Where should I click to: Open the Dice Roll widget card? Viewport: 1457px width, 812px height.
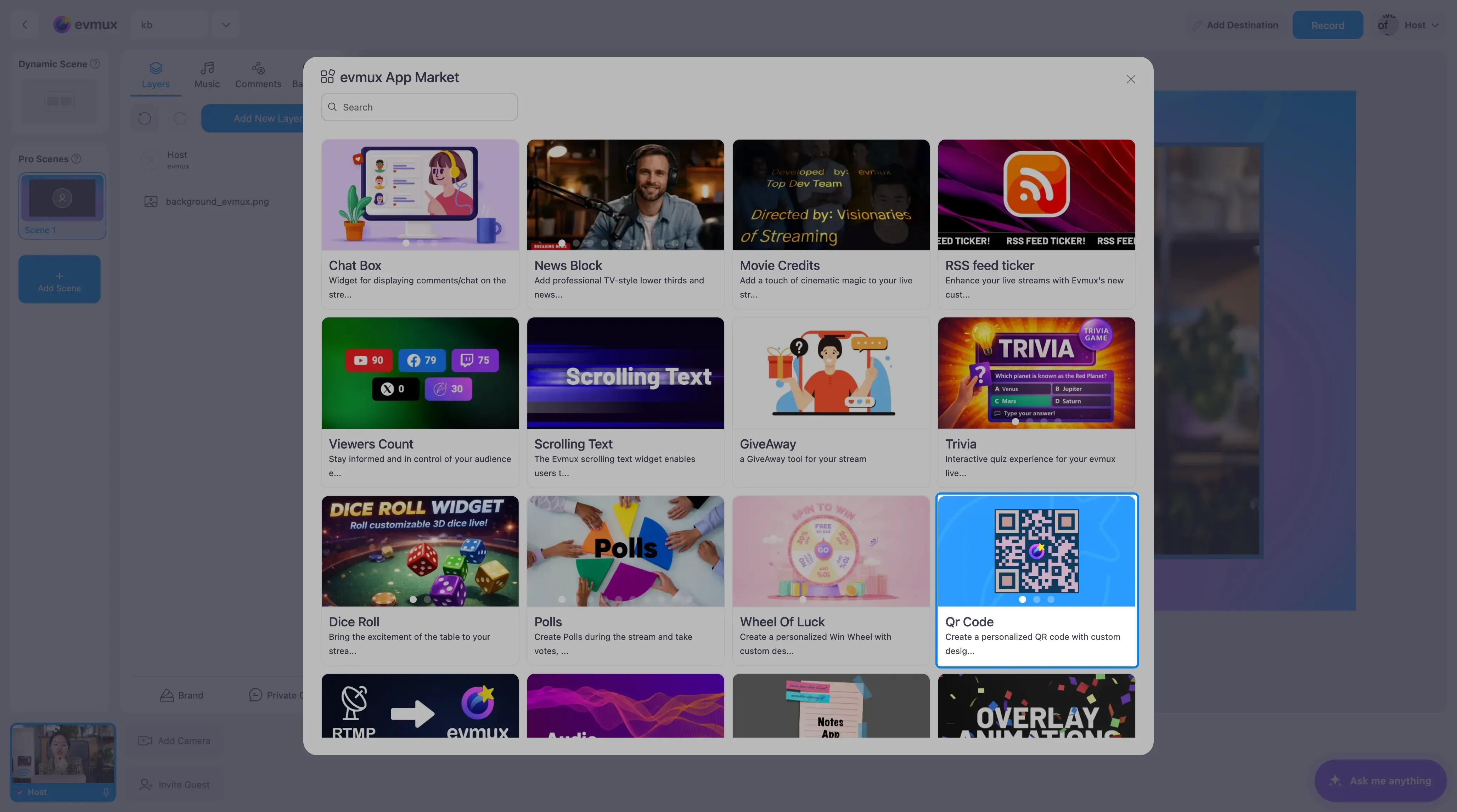coord(420,580)
